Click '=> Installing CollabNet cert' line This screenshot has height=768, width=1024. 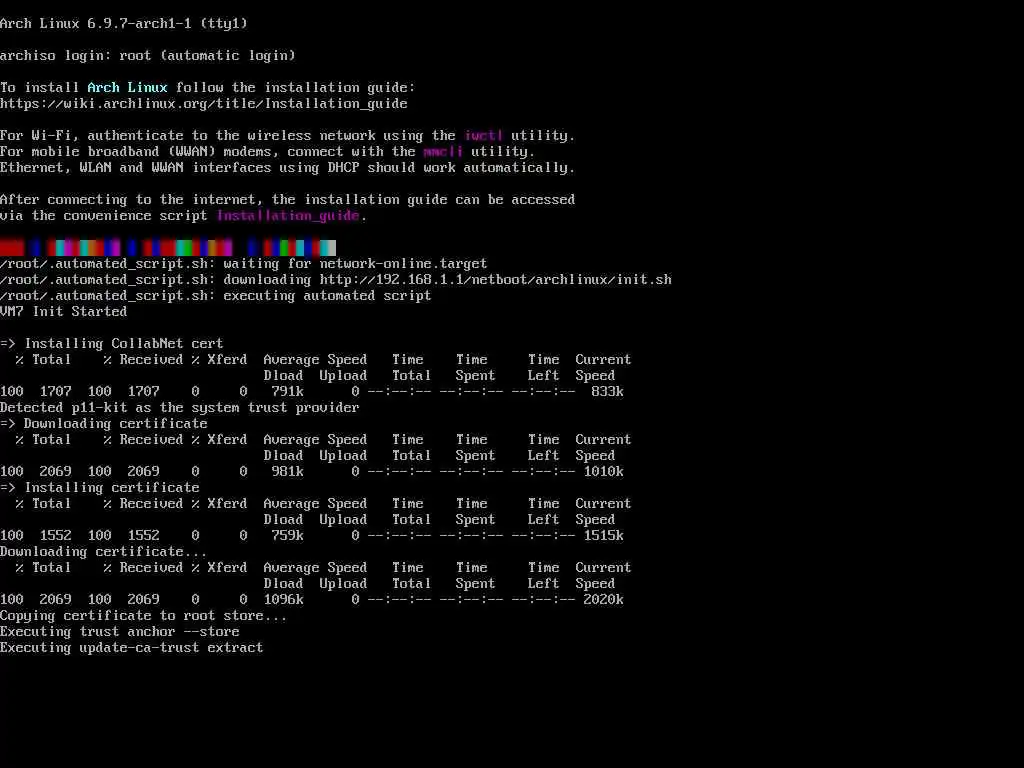point(112,344)
